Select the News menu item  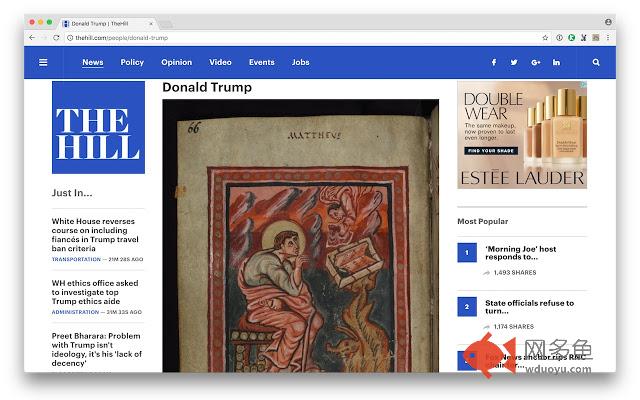point(93,62)
